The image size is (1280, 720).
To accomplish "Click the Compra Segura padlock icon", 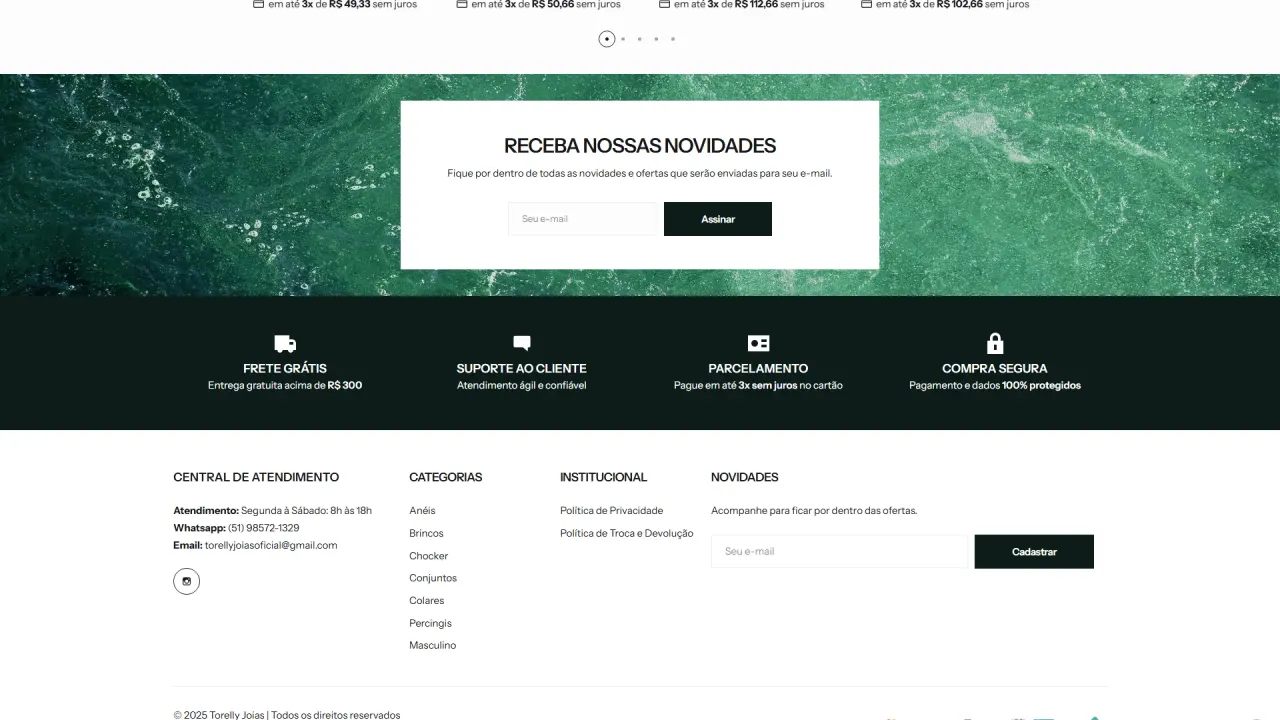I will point(995,343).
